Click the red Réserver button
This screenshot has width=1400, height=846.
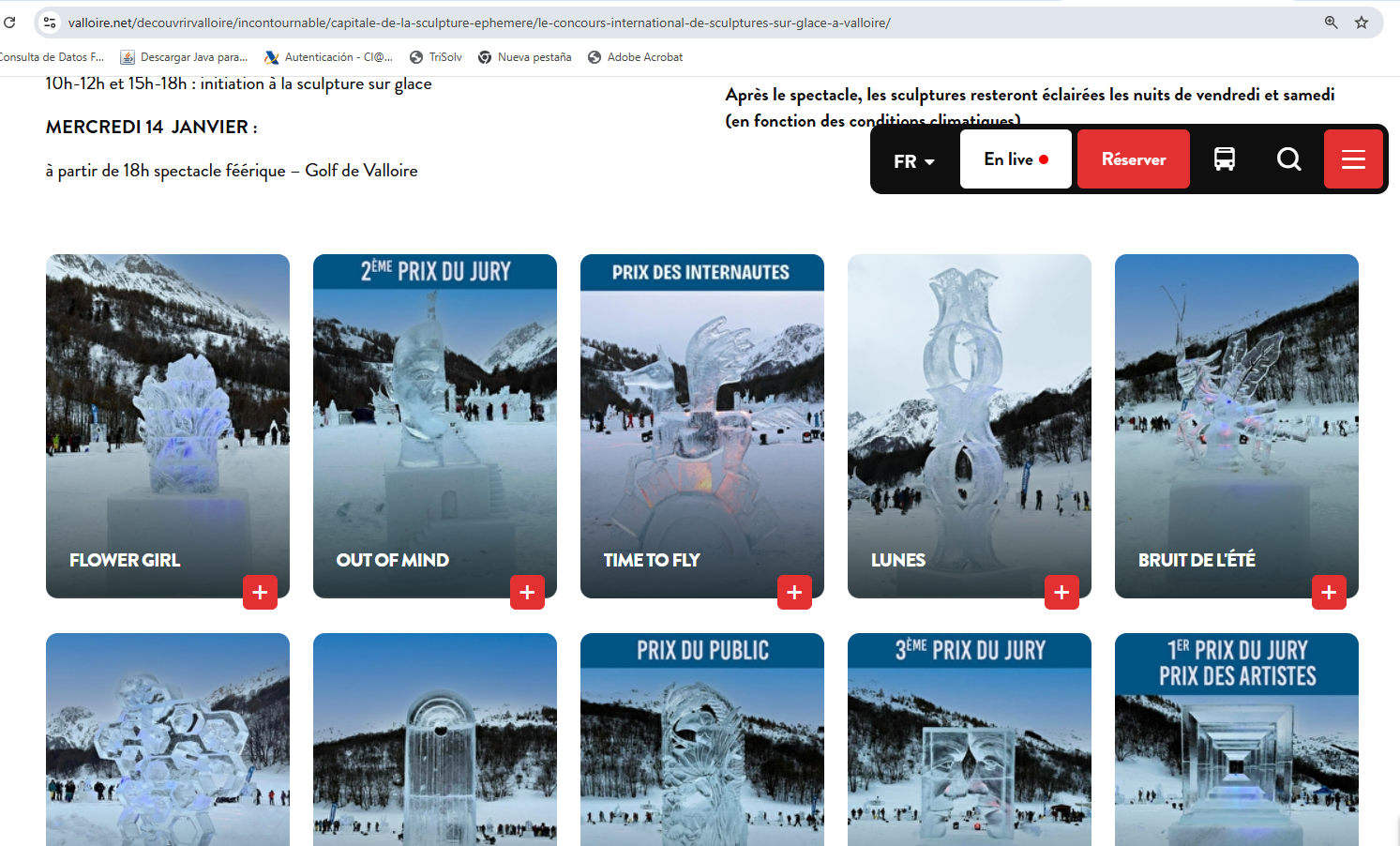coord(1134,159)
